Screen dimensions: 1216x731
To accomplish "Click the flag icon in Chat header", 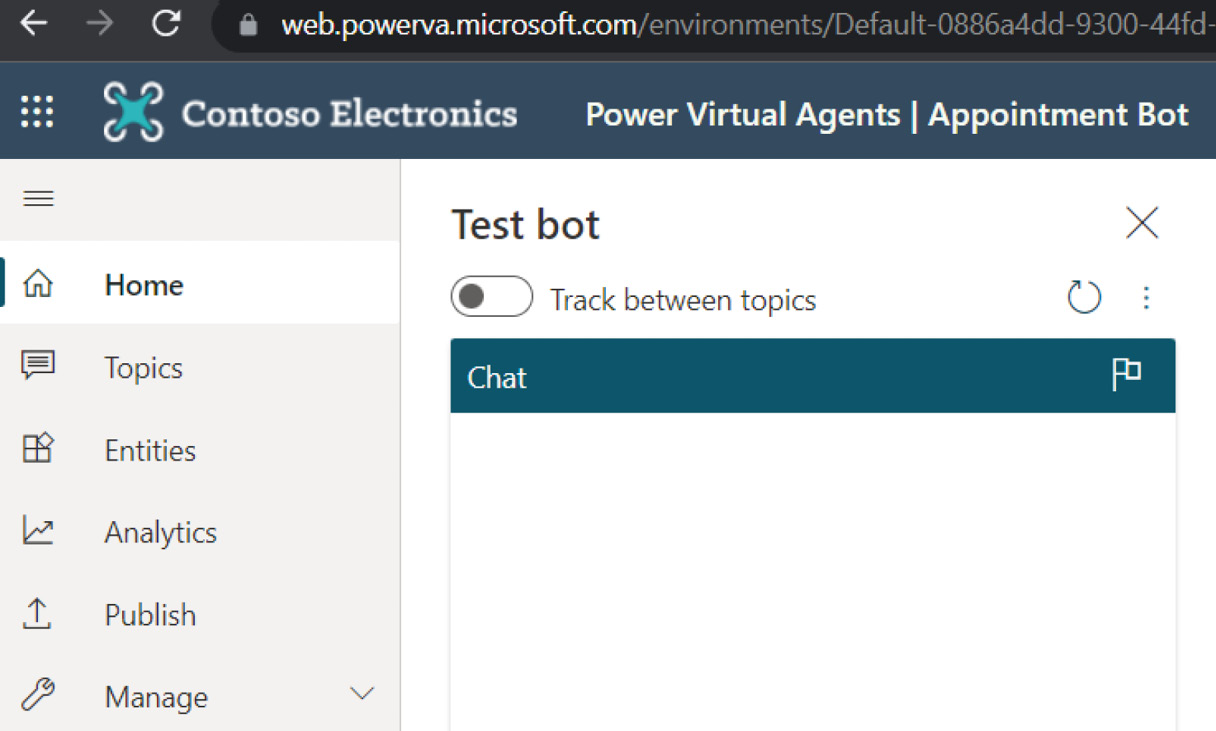I will 1127,374.
